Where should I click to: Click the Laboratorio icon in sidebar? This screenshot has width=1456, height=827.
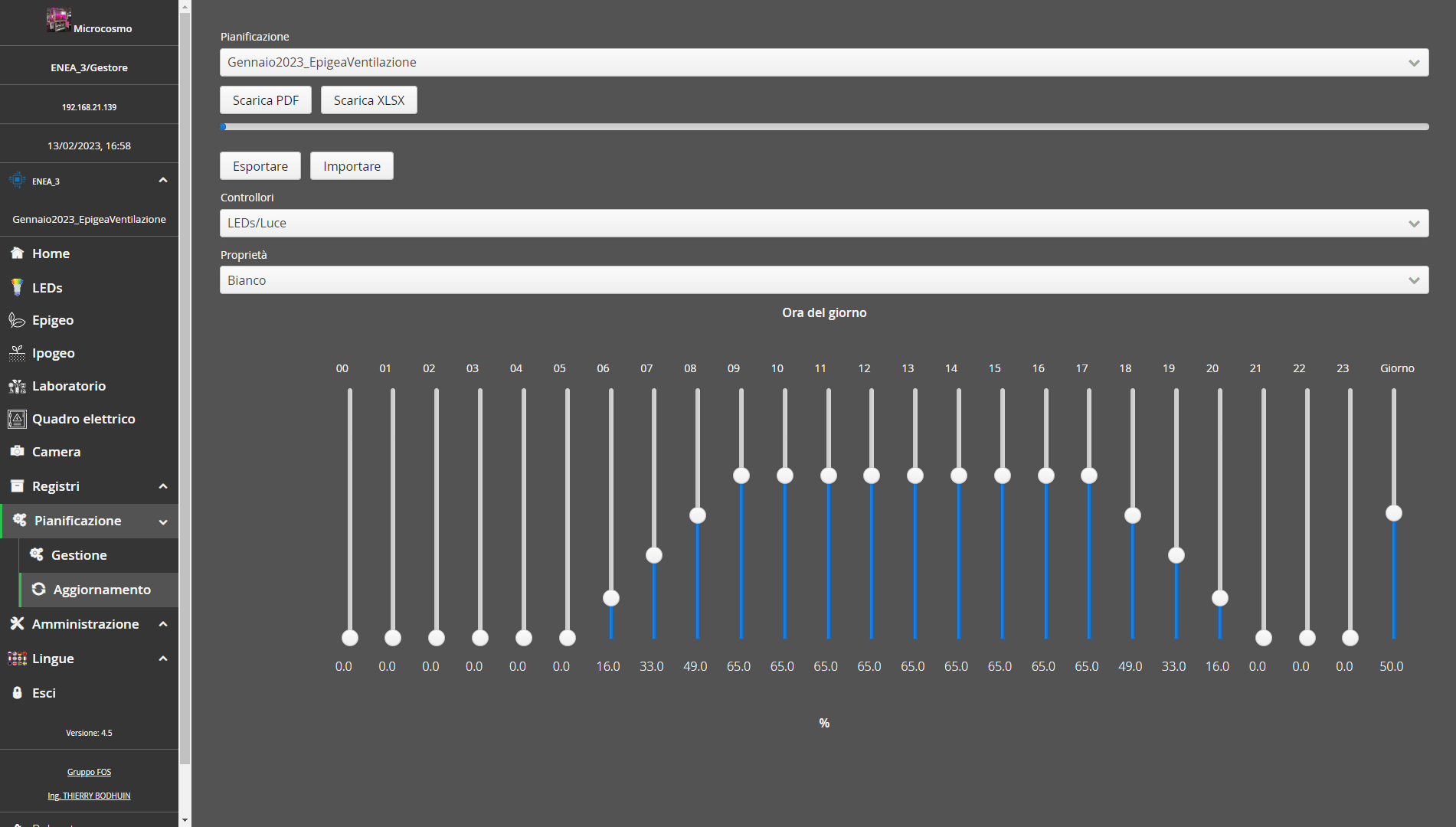(17, 386)
